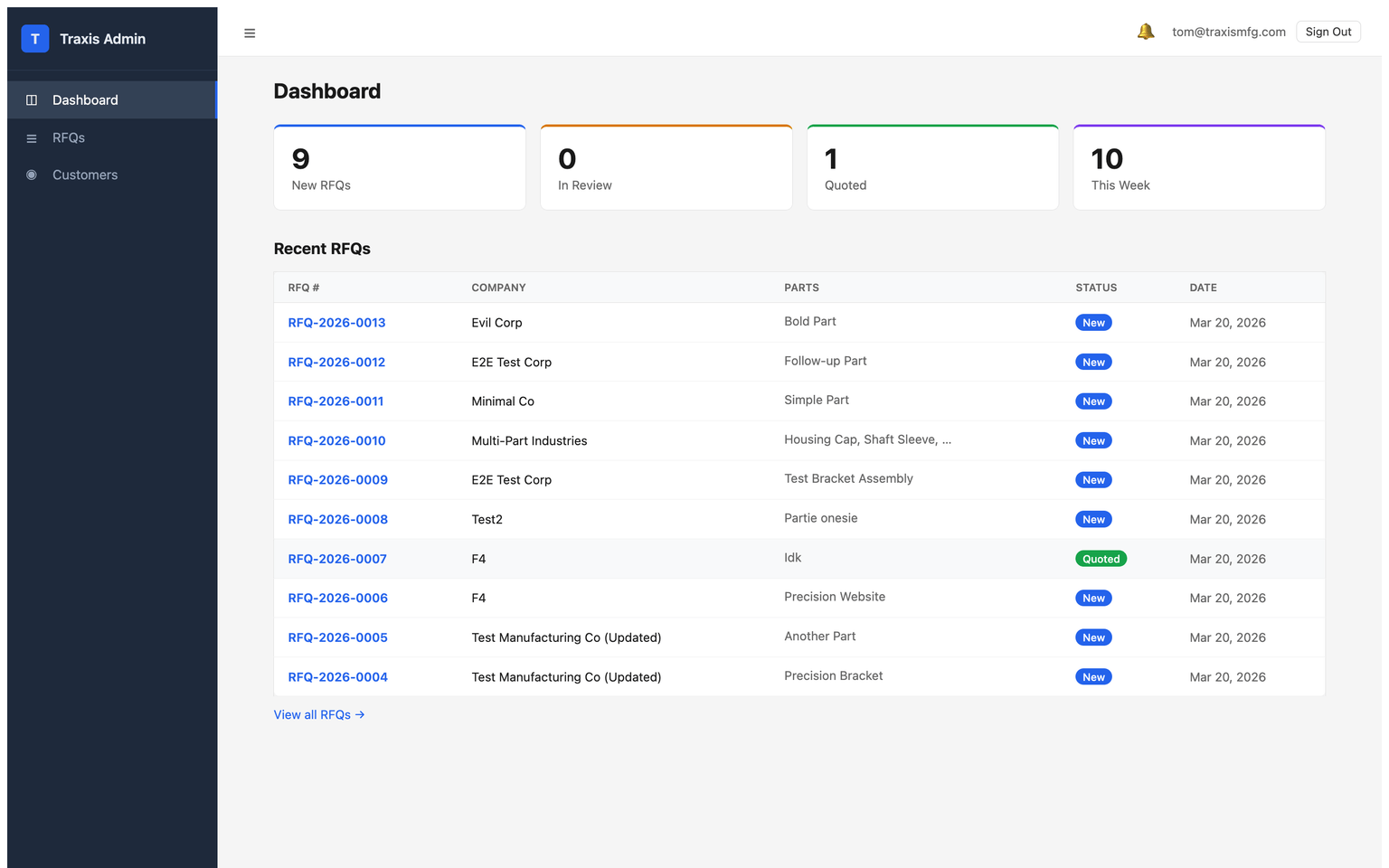Click the This Week stat card
The image size is (1389, 868).
coord(1199,167)
